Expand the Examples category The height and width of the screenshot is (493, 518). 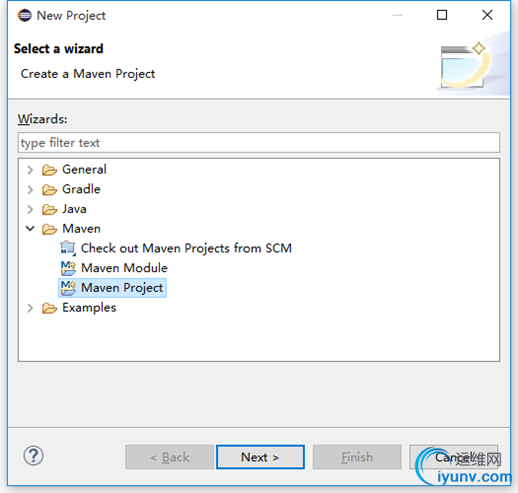coord(30,308)
